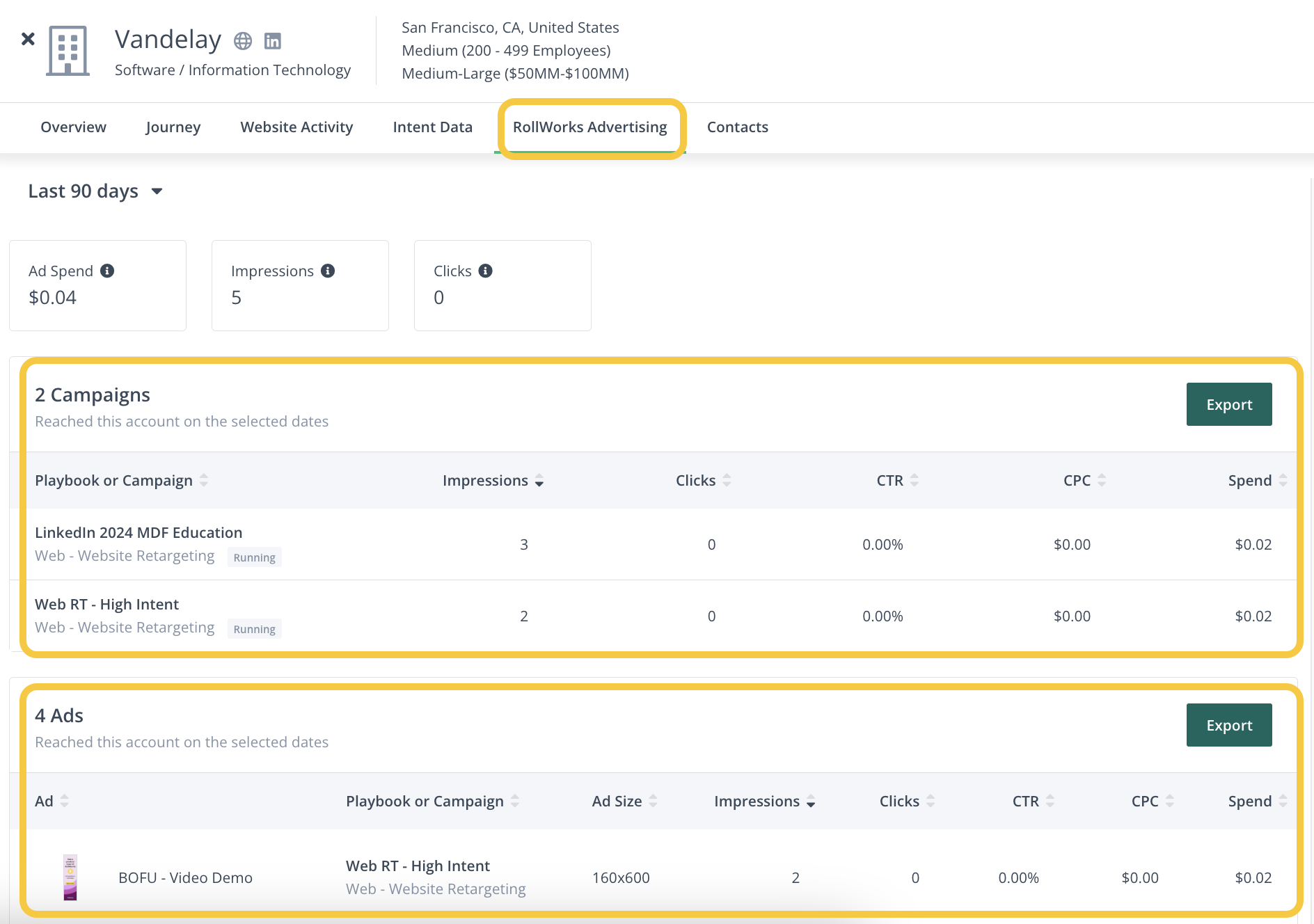The width and height of the screenshot is (1314, 924).
Task: Open Web RT - High Intent link in ads table
Action: point(418,866)
